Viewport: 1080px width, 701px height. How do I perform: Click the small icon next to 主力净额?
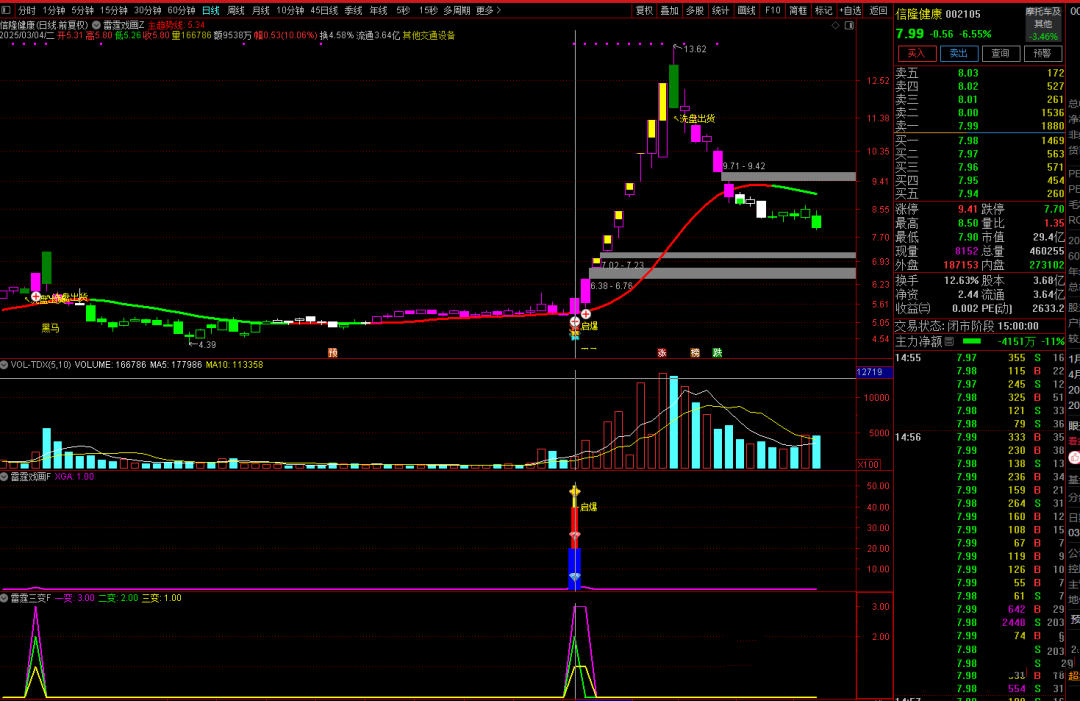949,341
